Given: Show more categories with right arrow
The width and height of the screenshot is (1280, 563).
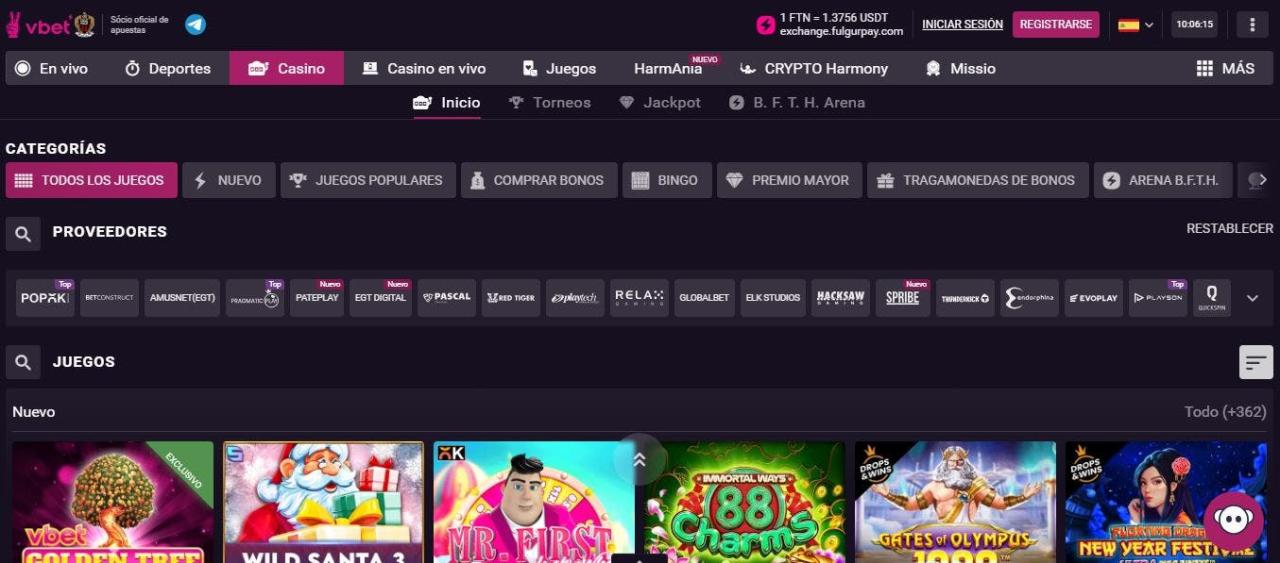Looking at the screenshot, I should 1262,180.
